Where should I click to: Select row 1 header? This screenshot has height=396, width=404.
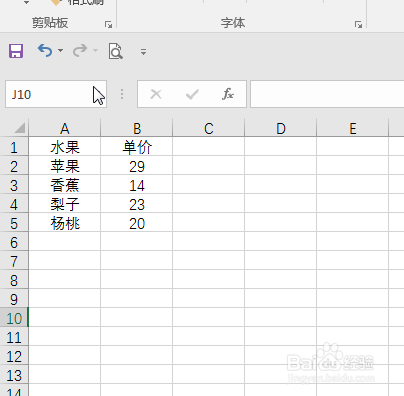tap(14, 147)
